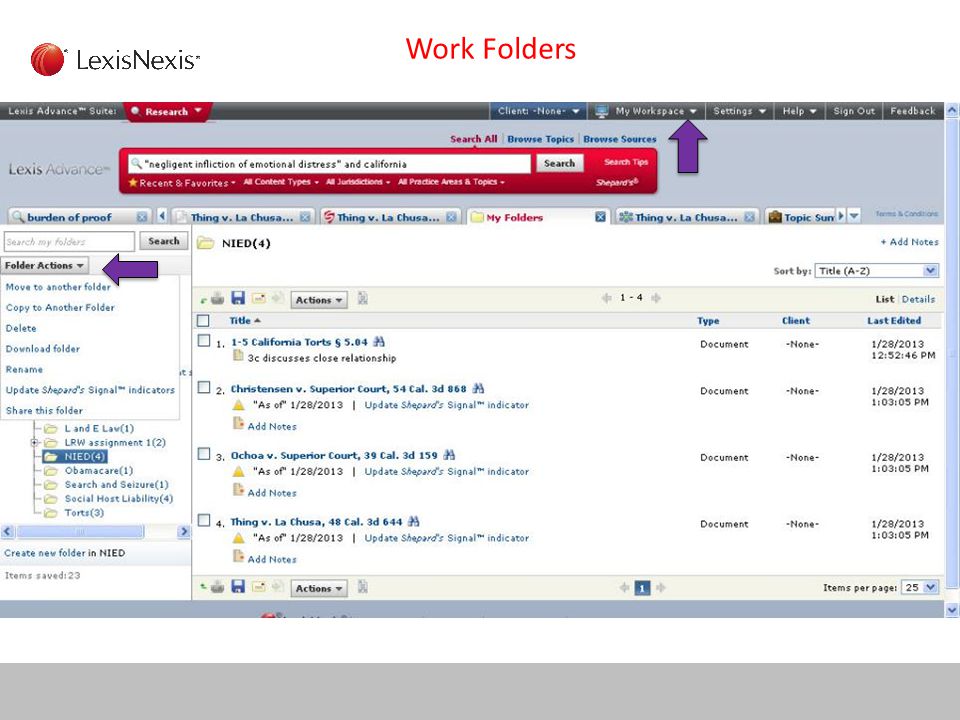Click yellow Shepard's warning triangle under Ochoa

point(239,471)
